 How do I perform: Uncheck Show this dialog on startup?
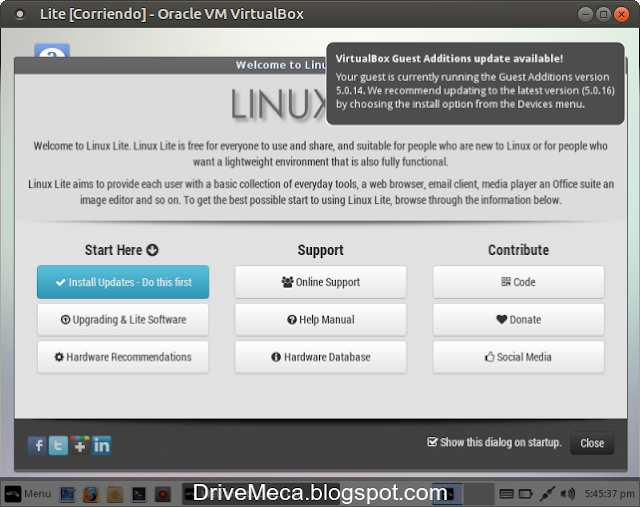432,442
